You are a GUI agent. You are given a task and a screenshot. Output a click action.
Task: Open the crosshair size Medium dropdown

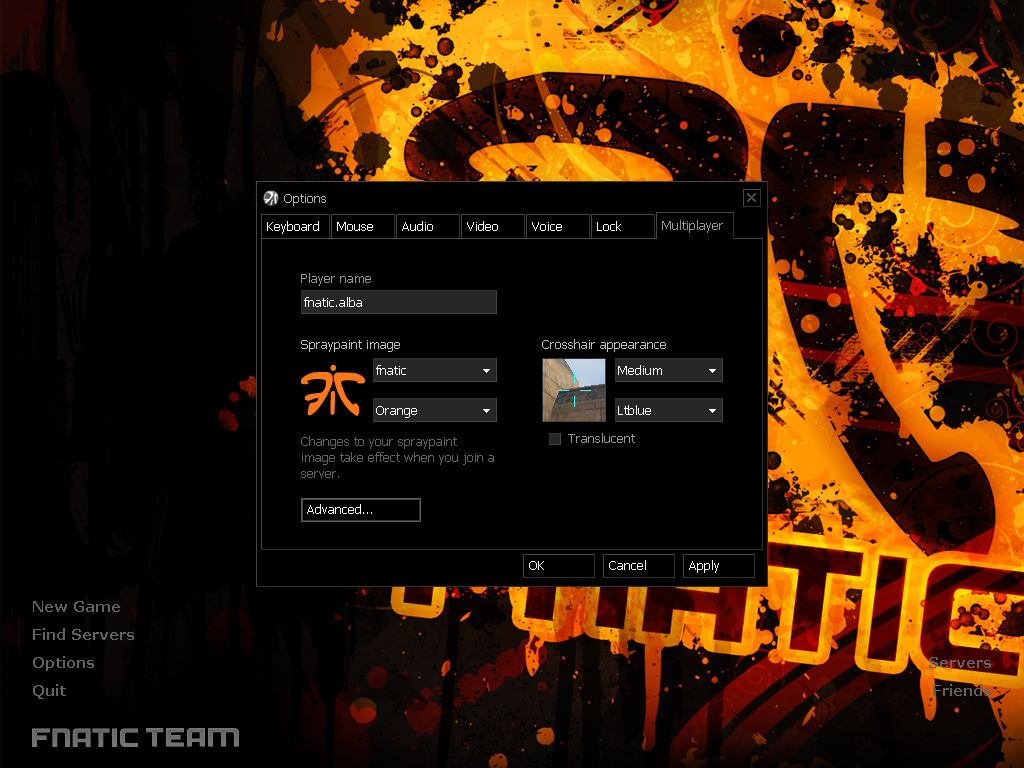coord(668,371)
